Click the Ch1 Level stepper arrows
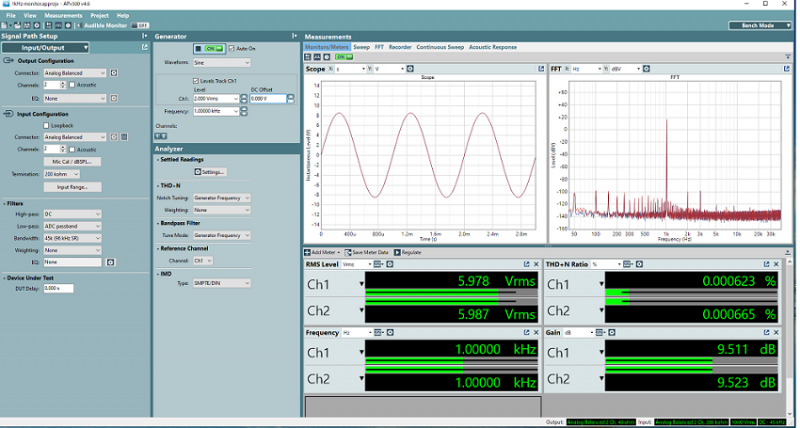The width and height of the screenshot is (800, 428). [x=244, y=98]
